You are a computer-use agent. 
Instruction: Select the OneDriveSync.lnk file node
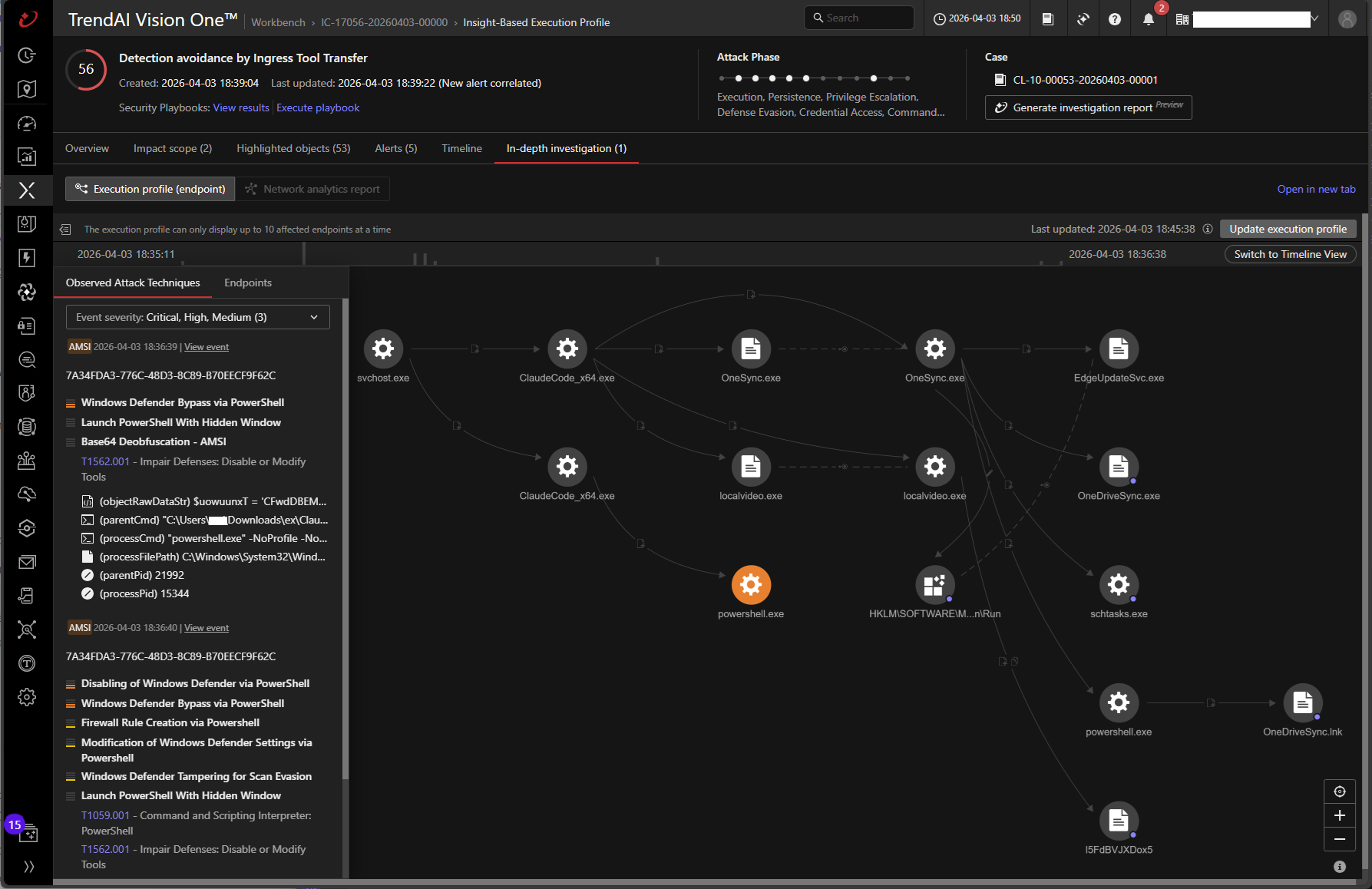click(1302, 702)
